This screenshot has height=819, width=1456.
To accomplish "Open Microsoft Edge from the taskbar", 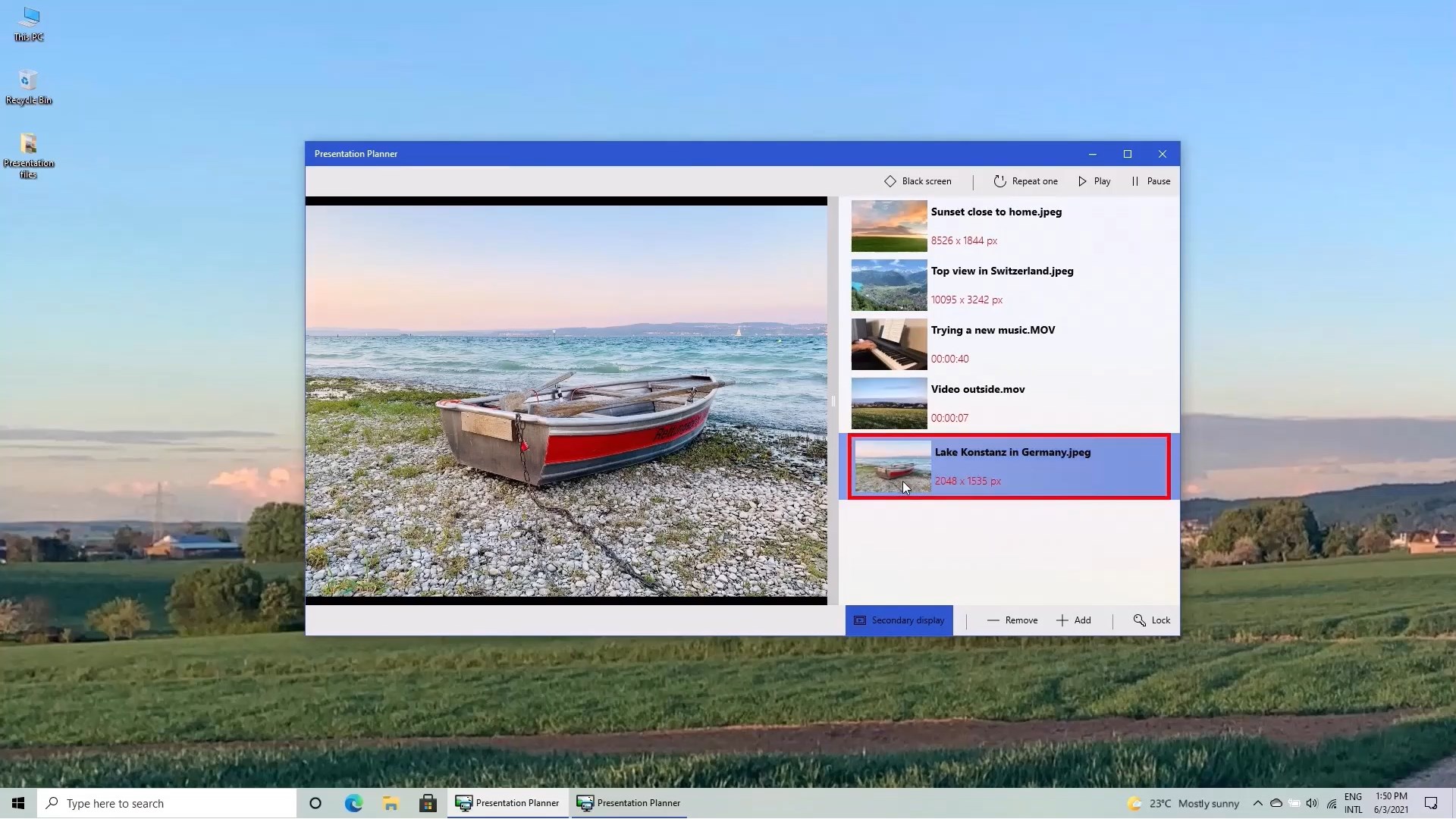I will click(353, 803).
